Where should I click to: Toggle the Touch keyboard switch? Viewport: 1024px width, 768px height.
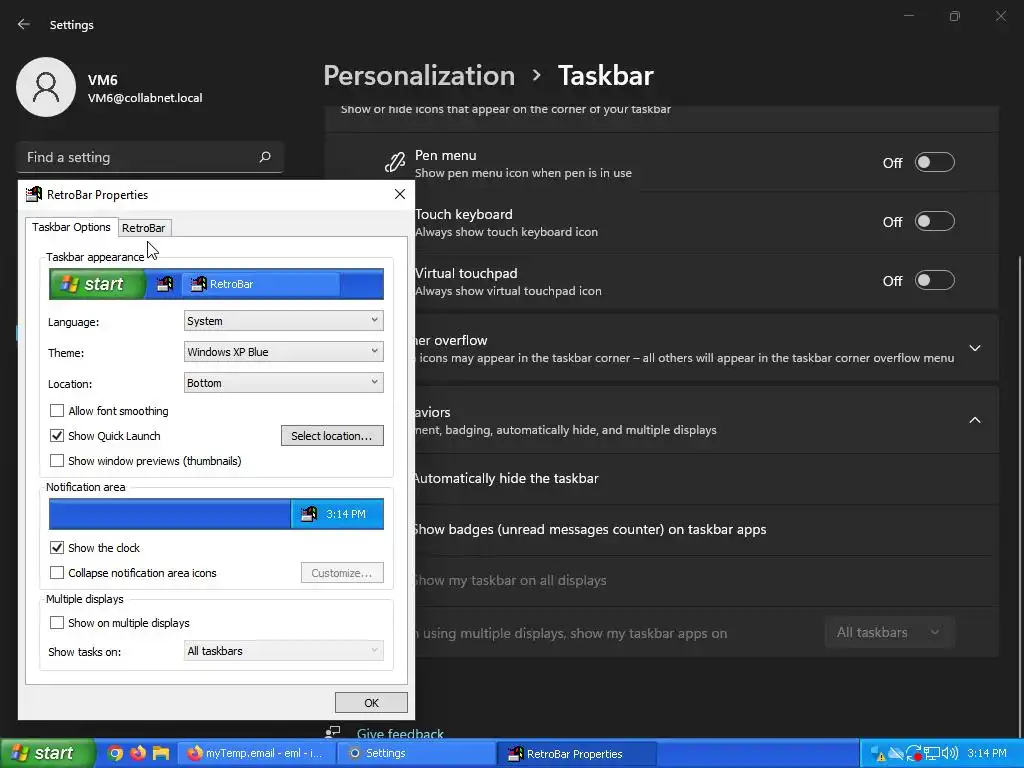pyautogui.click(x=935, y=221)
